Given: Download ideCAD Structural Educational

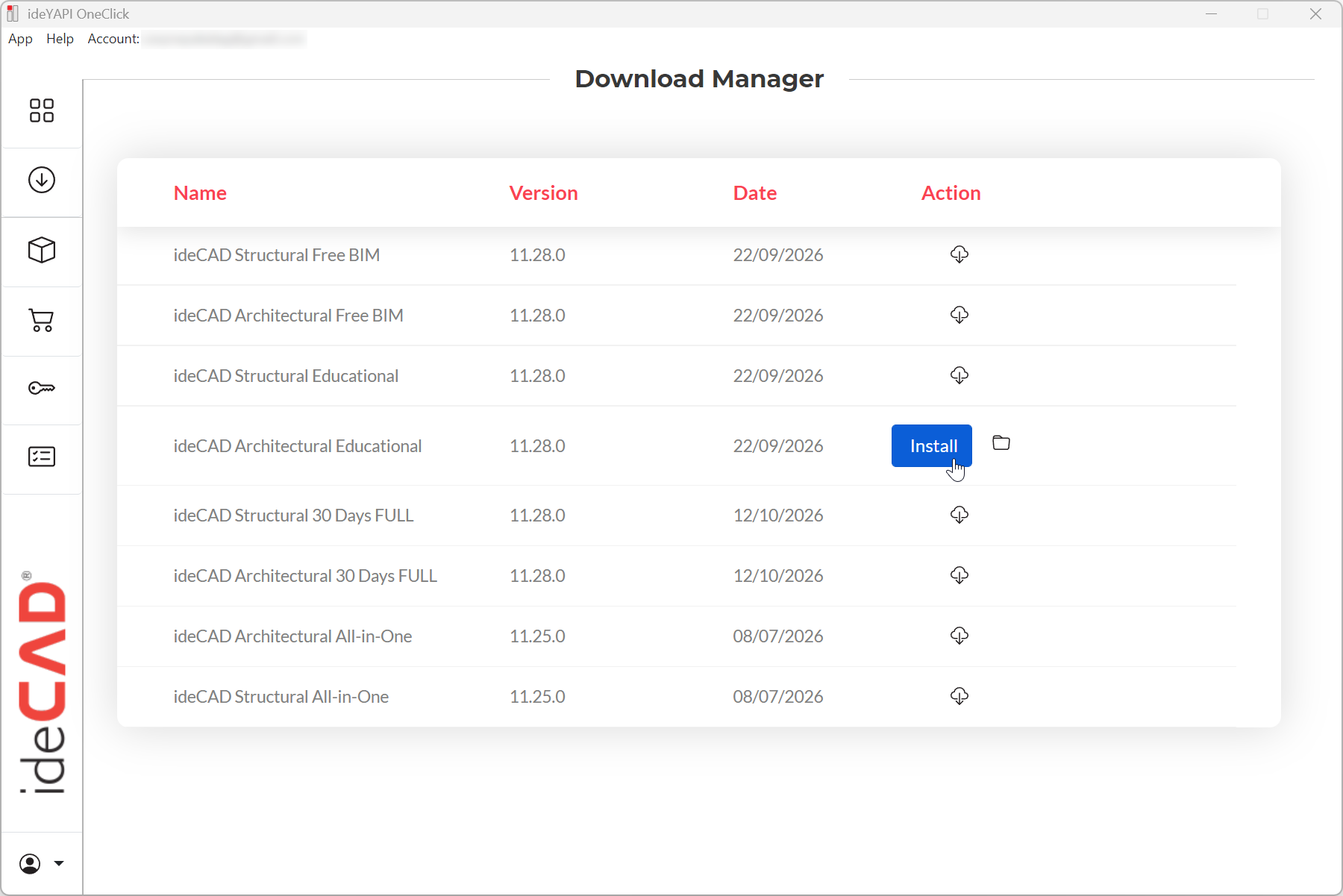Looking at the screenshot, I should 959,375.
